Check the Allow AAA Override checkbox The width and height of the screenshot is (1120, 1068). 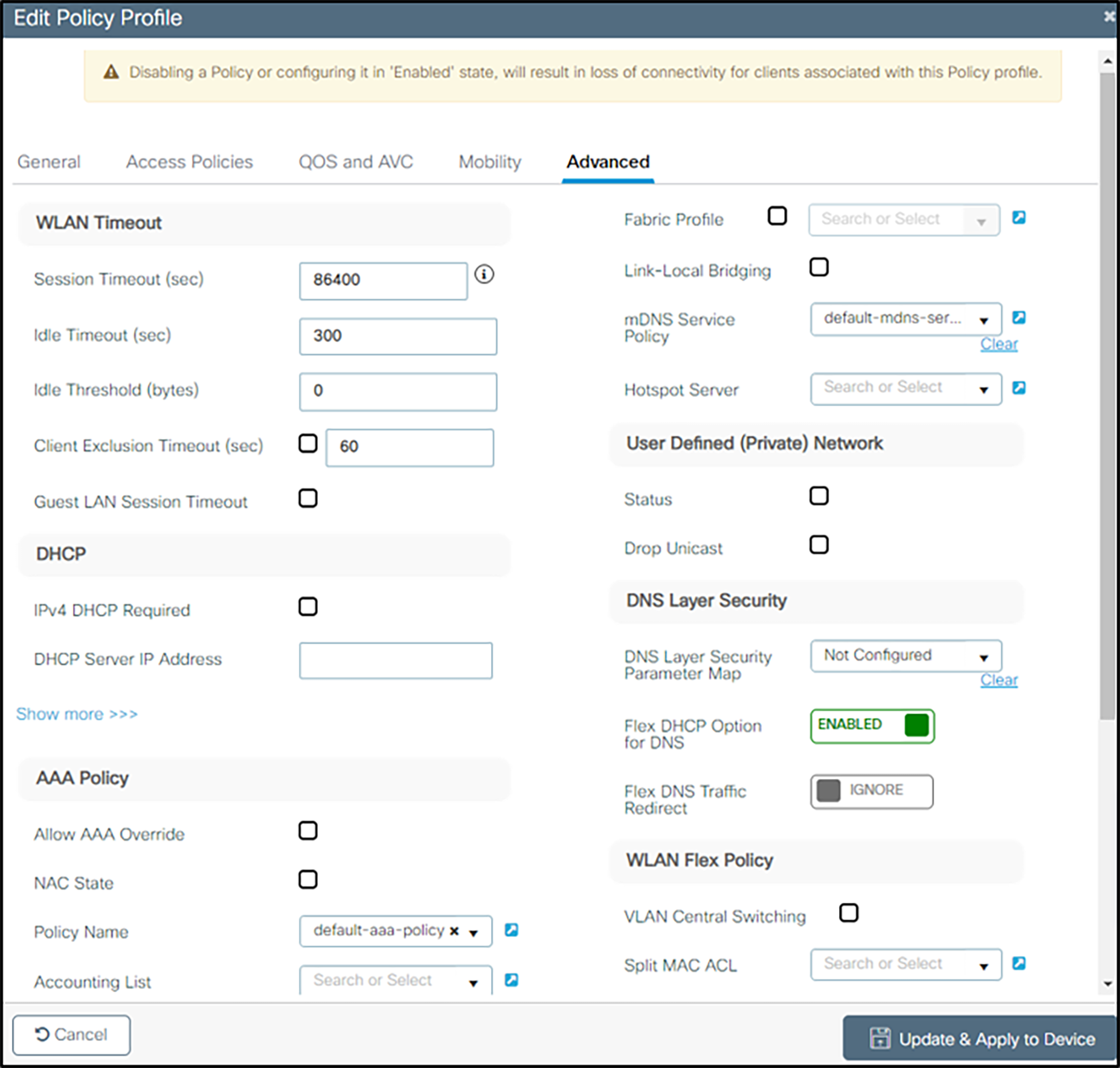307,831
